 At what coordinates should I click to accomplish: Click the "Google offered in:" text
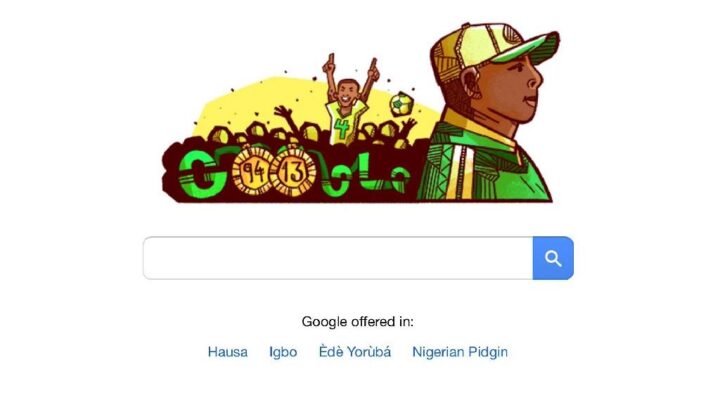357,321
